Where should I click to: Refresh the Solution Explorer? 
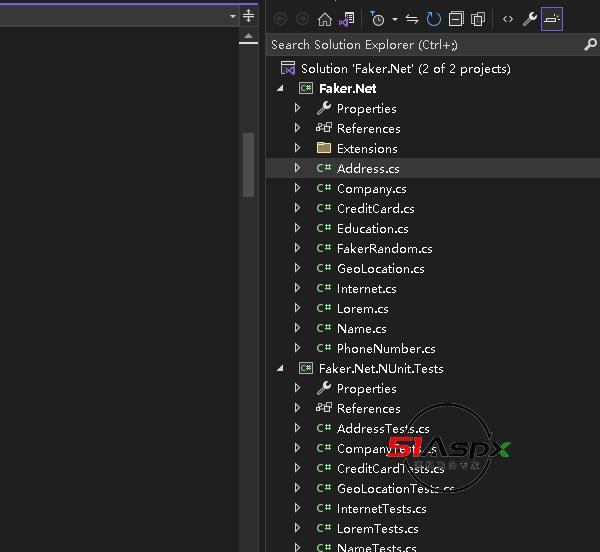point(433,19)
